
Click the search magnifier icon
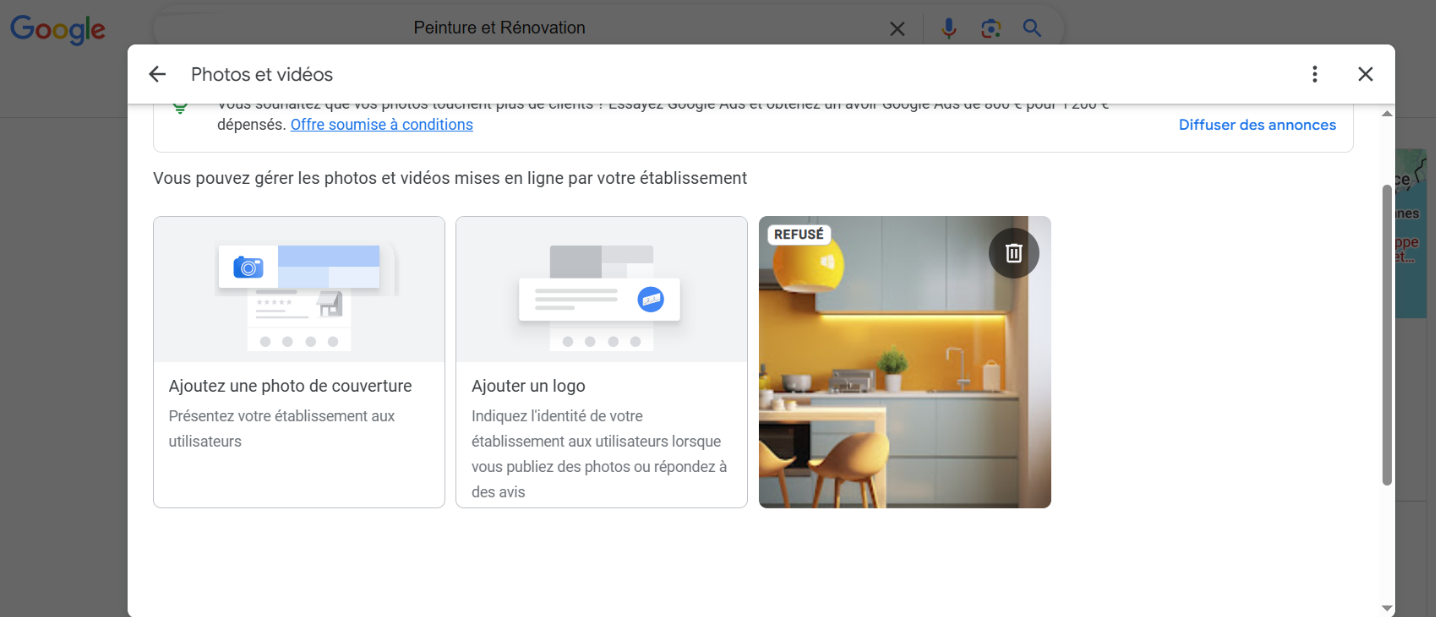pyautogui.click(x=1031, y=28)
